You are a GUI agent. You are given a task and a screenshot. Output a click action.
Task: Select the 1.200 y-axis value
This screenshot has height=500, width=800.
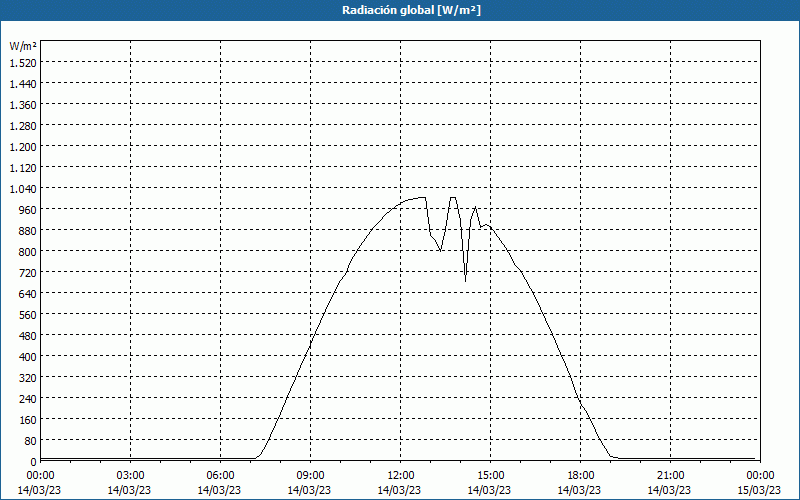(x=23, y=146)
